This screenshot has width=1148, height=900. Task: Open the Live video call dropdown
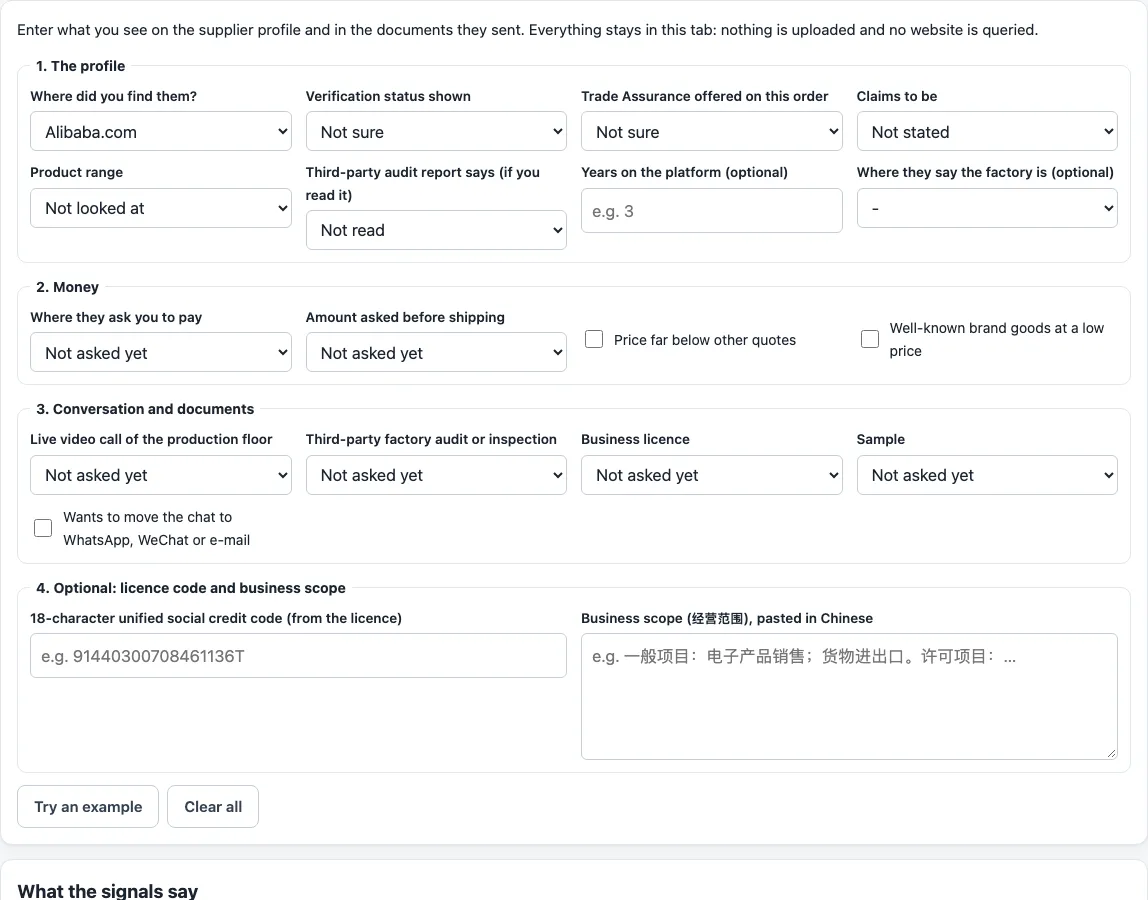tap(160, 475)
